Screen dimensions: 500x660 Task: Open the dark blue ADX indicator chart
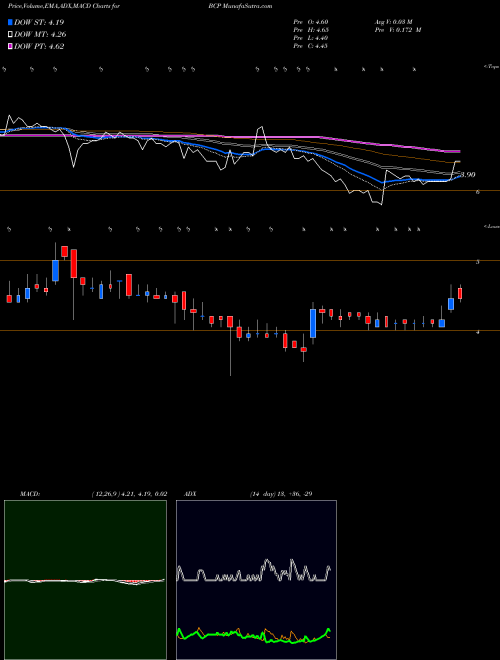(x=256, y=580)
